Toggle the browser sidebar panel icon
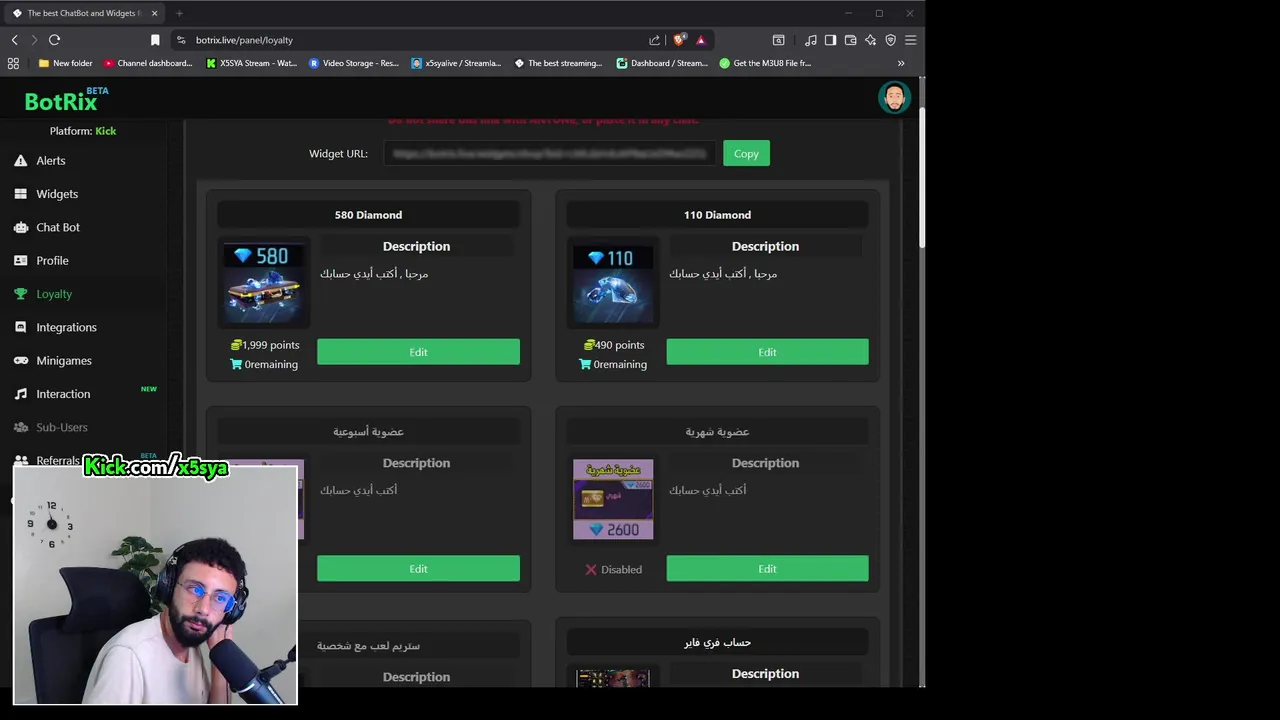1280x720 pixels. click(830, 40)
